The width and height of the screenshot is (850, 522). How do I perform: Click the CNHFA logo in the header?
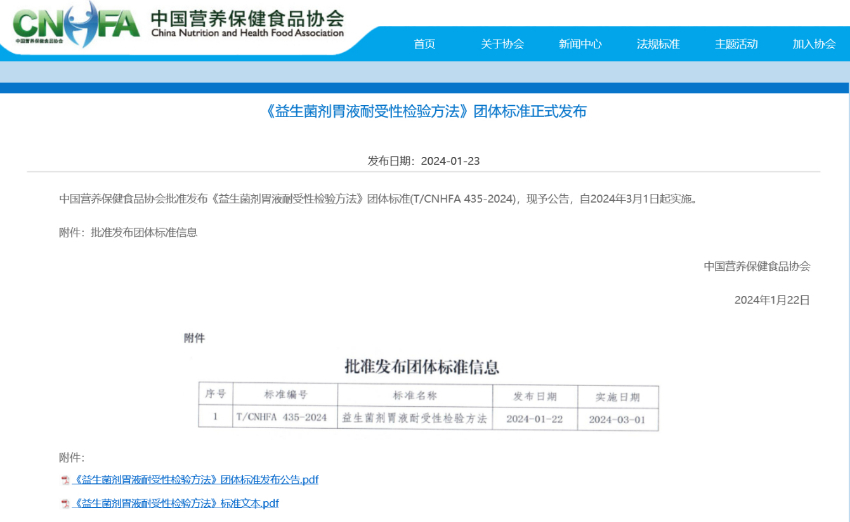[75, 23]
